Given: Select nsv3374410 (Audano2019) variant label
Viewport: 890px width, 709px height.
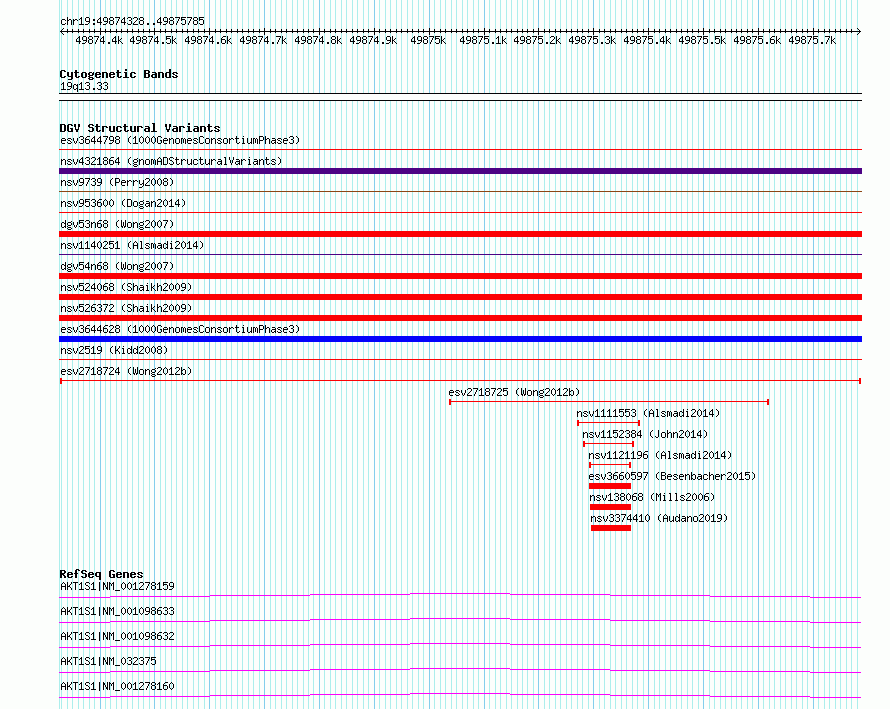Looking at the screenshot, I should coord(659,518).
